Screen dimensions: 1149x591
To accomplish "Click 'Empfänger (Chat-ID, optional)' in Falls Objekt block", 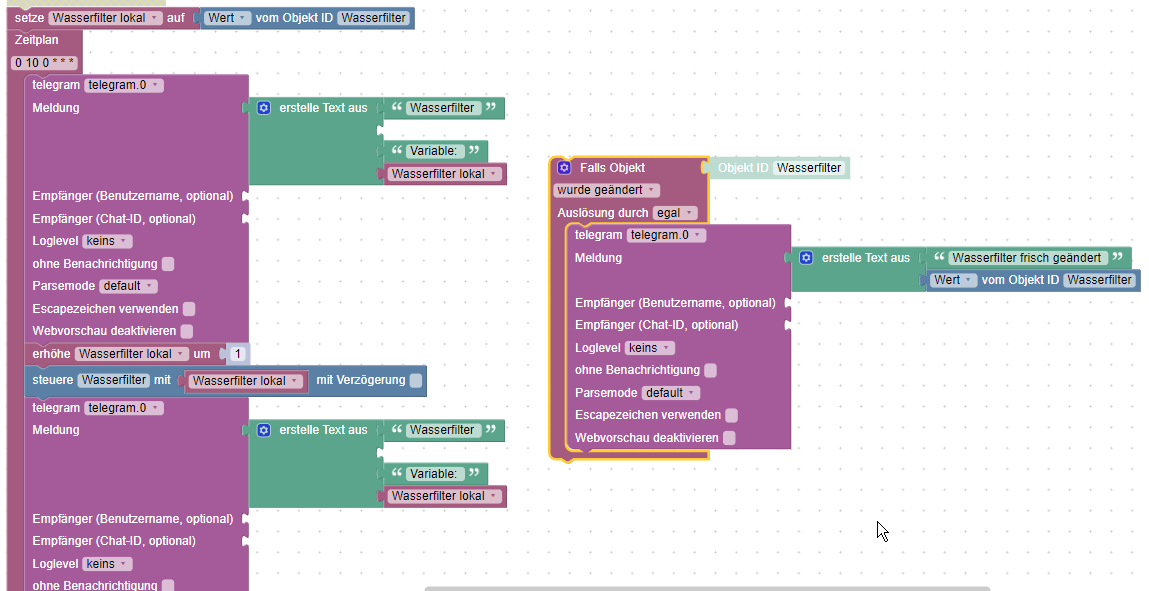I will tap(657, 325).
